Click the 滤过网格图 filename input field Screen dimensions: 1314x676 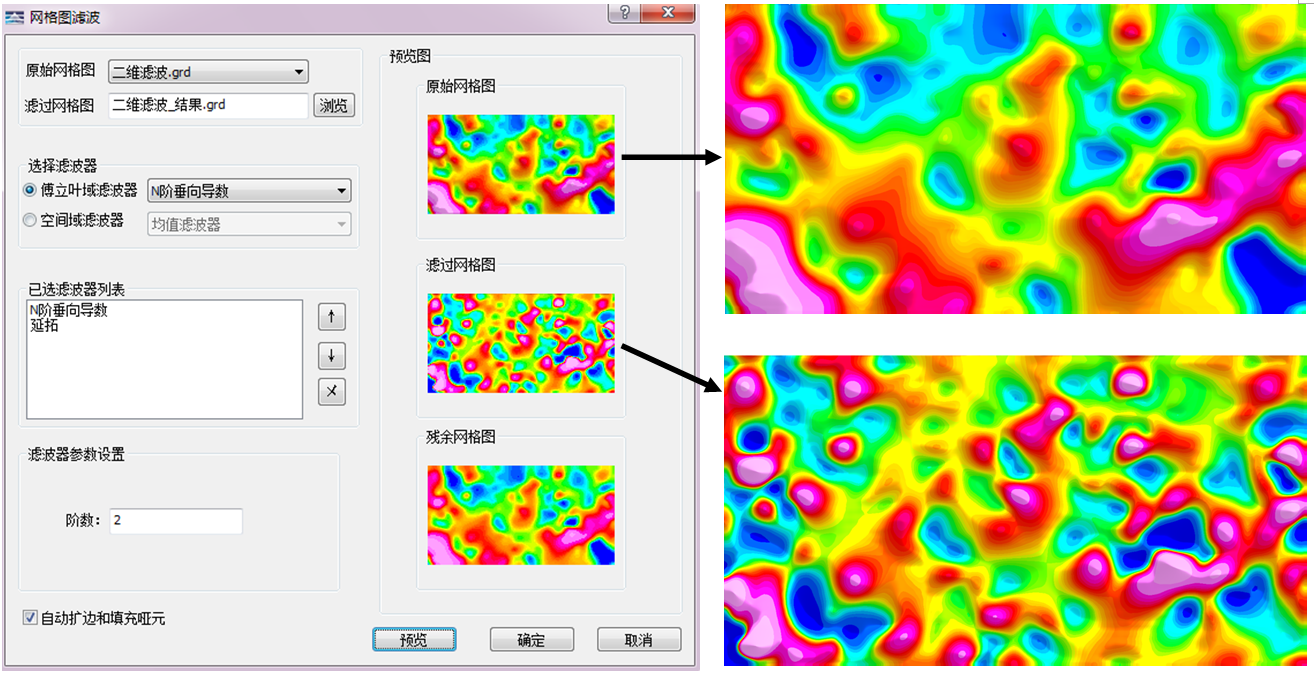pyautogui.click(x=208, y=105)
